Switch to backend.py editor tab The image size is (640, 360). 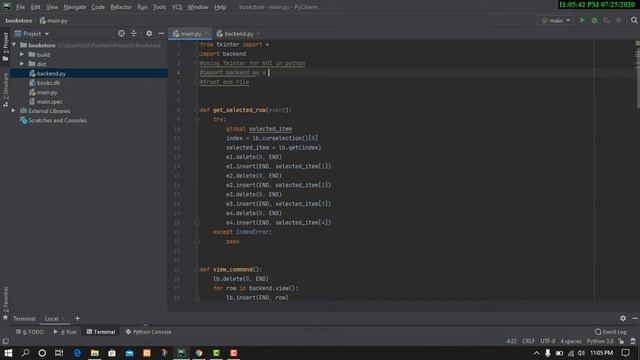tap(238, 33)
